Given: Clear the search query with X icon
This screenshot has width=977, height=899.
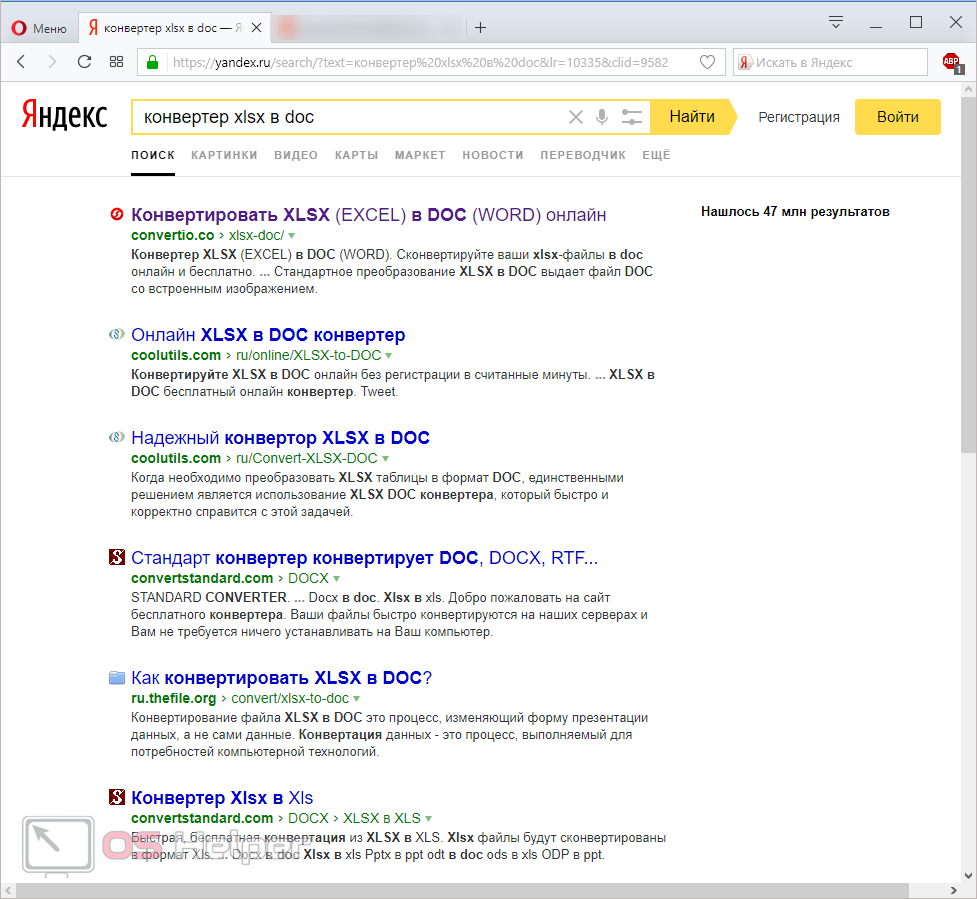Looking at the screenshot, I should [x=575, y=117].
